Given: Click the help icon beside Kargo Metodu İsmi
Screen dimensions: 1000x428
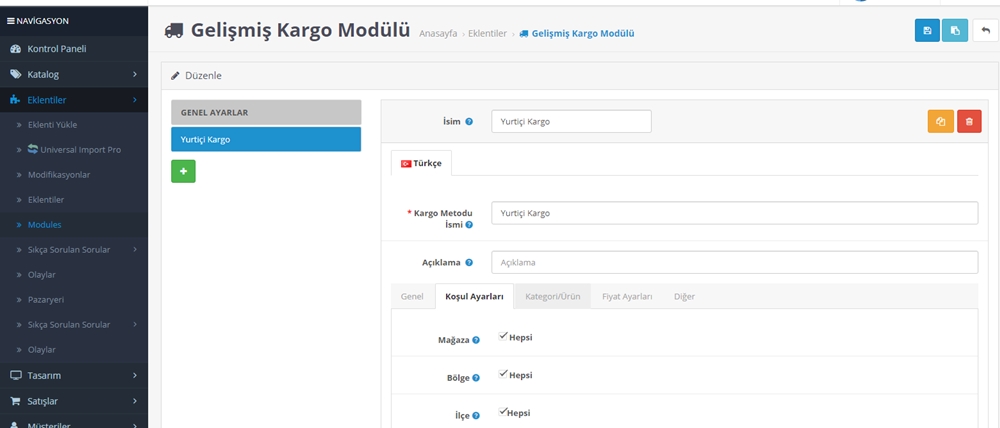Looking at the screenshot, I should [x=469, y=225].
